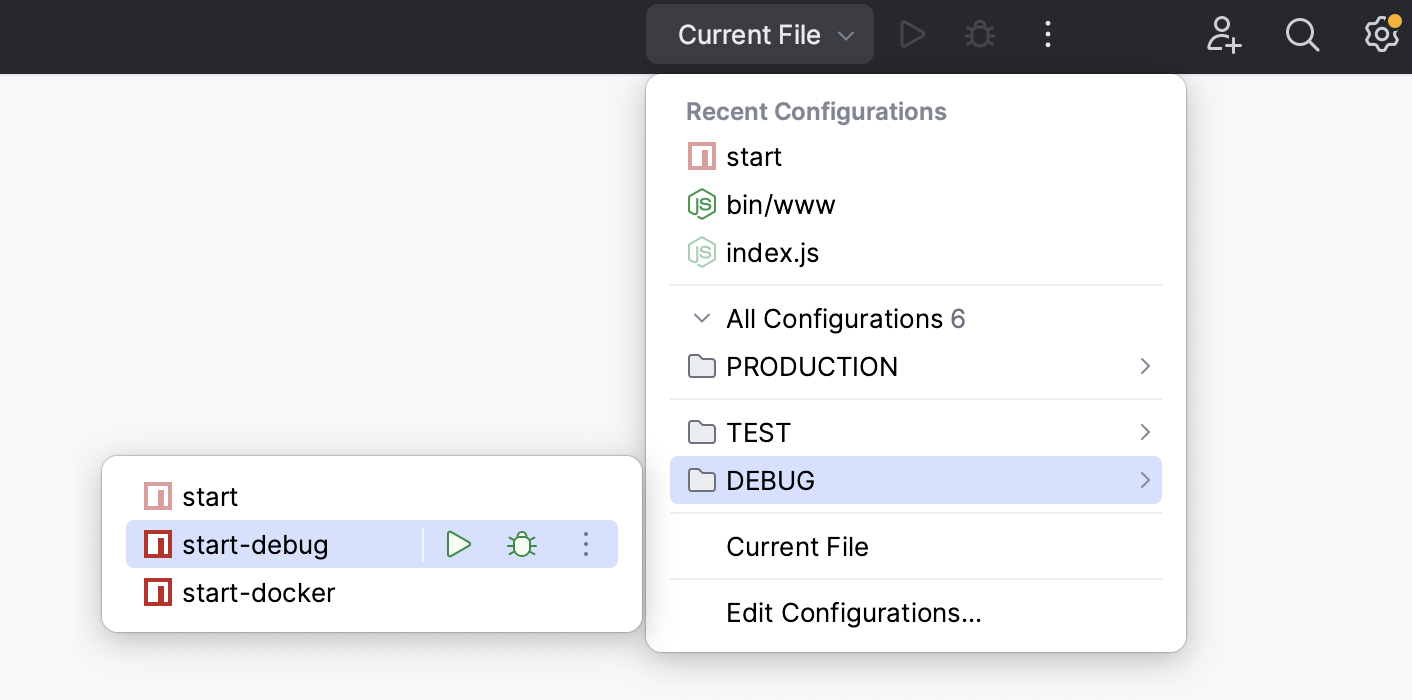The height and width of the screenshot is (700, 1412).
Task: Open the IDE Settings gear icon
Action: point(1381,34)
